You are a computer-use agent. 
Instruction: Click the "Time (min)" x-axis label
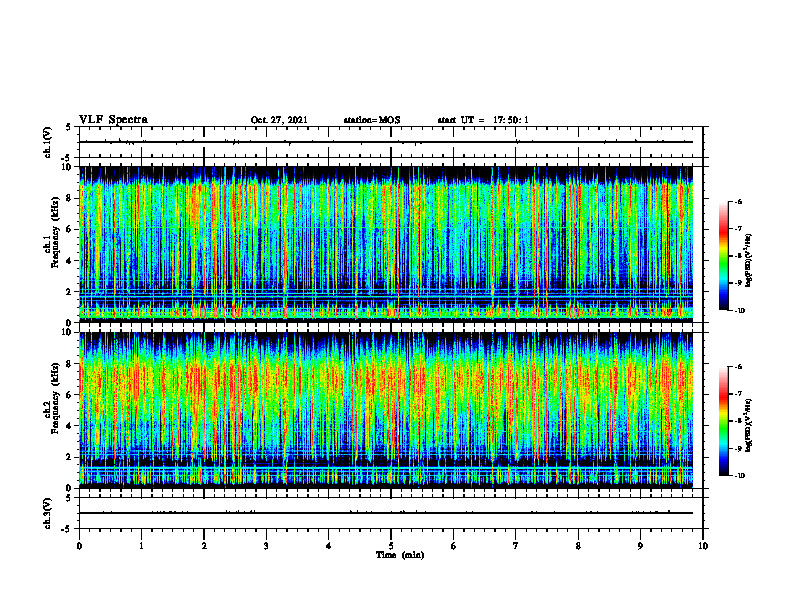pos(400,555)
